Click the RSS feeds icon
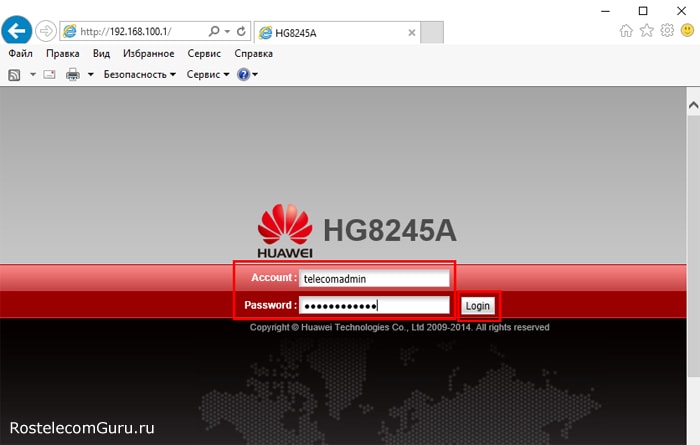This screenshot has height=445, width=700. (x=15, y=75)
